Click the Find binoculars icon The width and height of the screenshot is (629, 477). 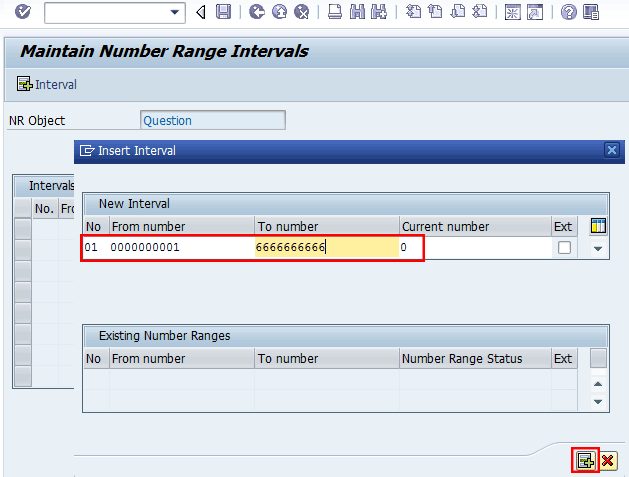tap(357, 12)
